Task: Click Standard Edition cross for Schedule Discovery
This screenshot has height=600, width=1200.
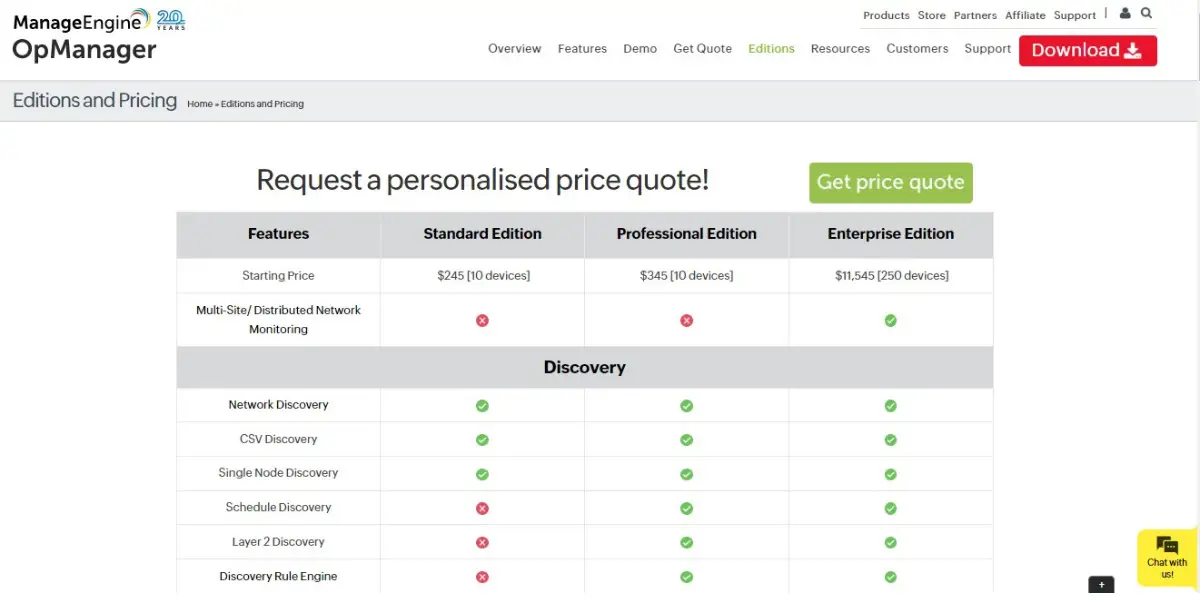Action: coord(482,508)
